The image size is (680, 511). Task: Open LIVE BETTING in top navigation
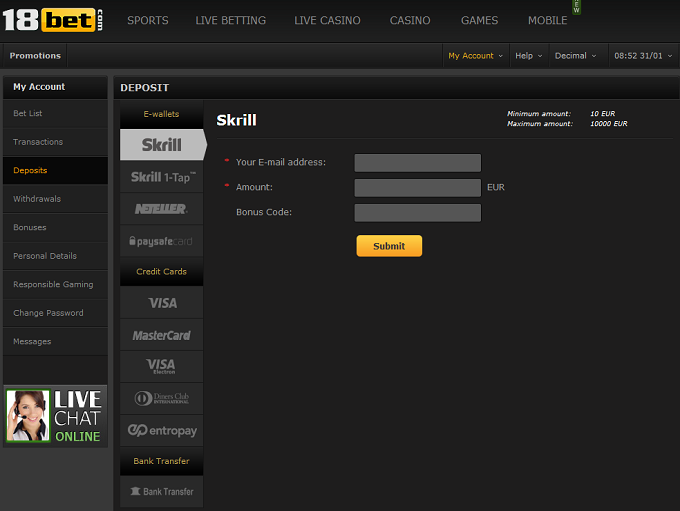(x=231, y=20)
